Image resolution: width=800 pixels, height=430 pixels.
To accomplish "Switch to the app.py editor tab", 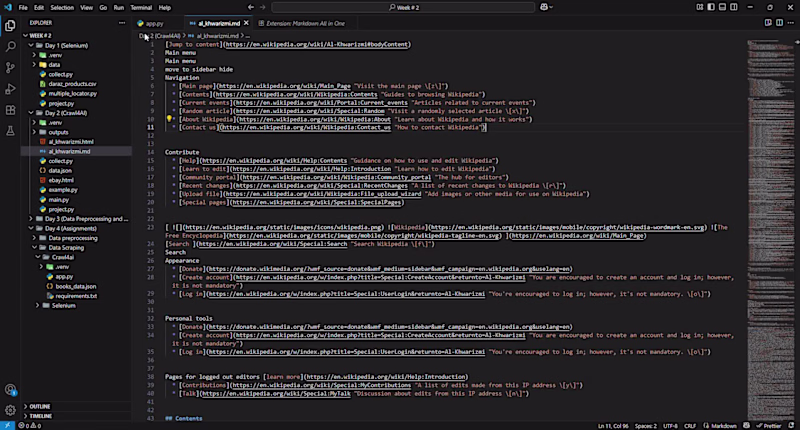I will pos(154,23).
